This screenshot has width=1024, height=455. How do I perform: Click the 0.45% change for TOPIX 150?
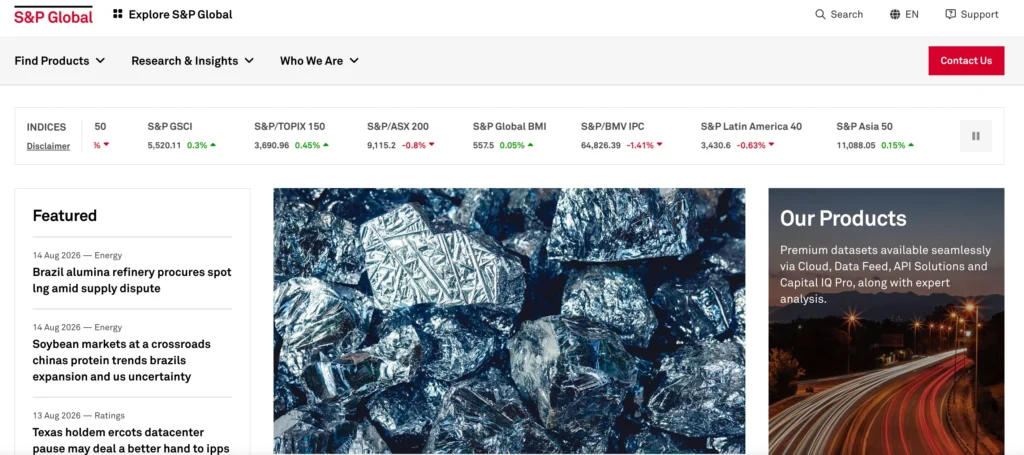308,145
